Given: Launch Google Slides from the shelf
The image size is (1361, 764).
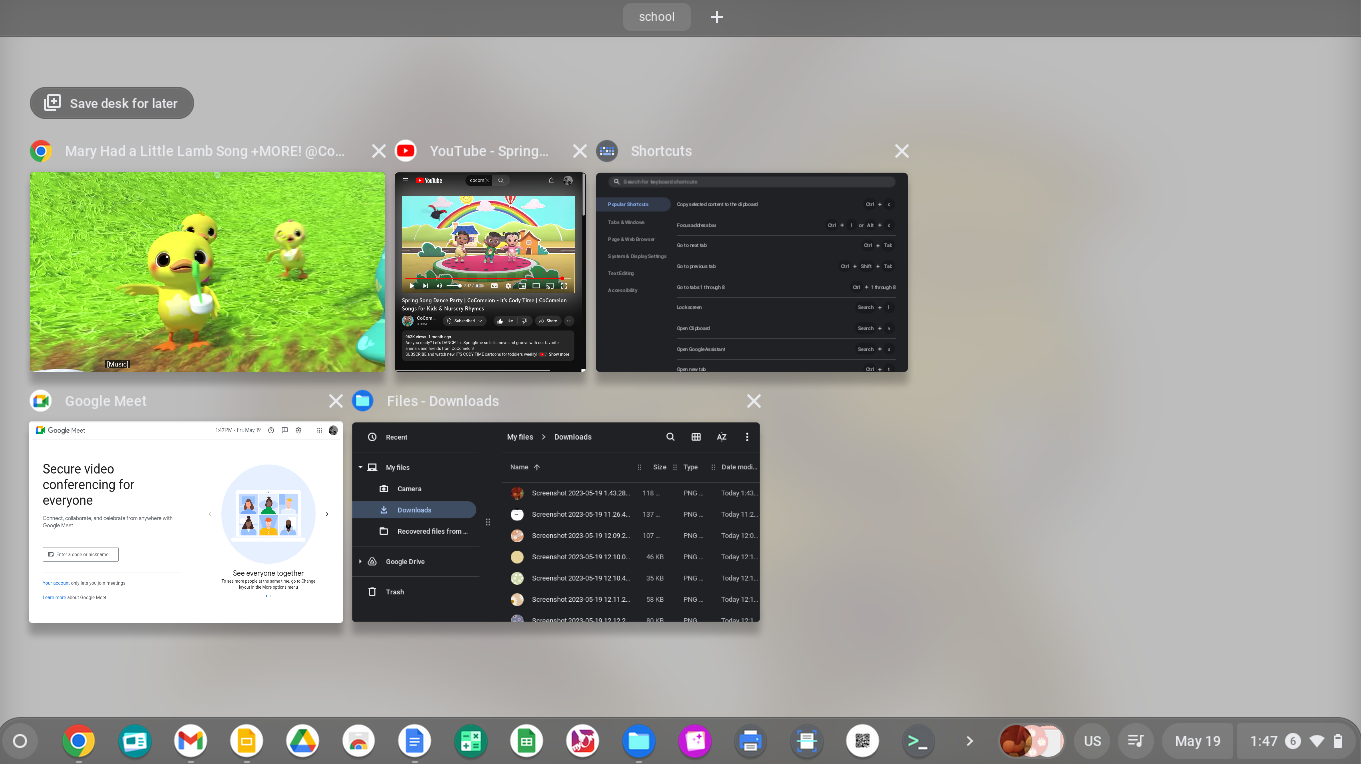Looking at the screenshot, I should tap(246, 741).
